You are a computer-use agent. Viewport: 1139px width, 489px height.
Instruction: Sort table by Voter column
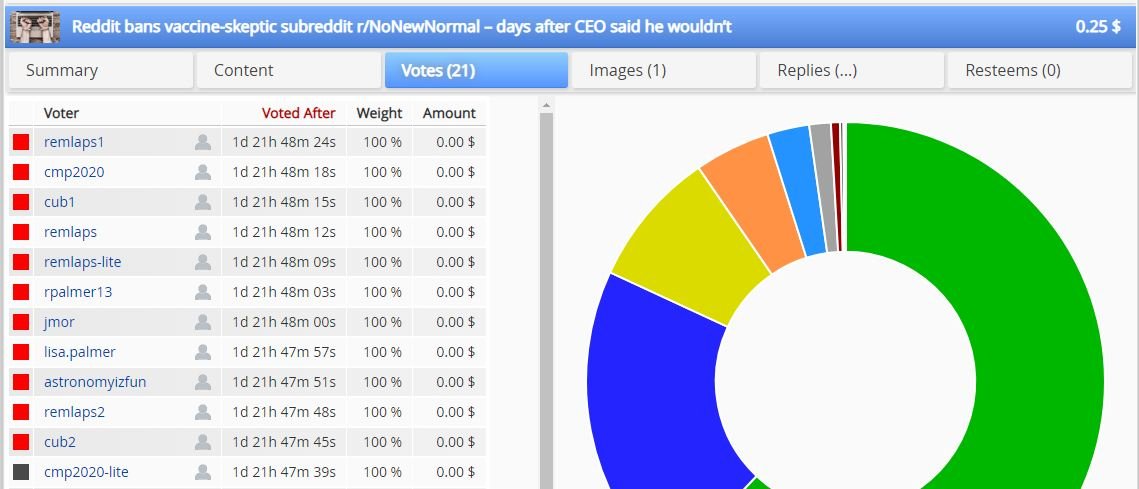[61, 113]
